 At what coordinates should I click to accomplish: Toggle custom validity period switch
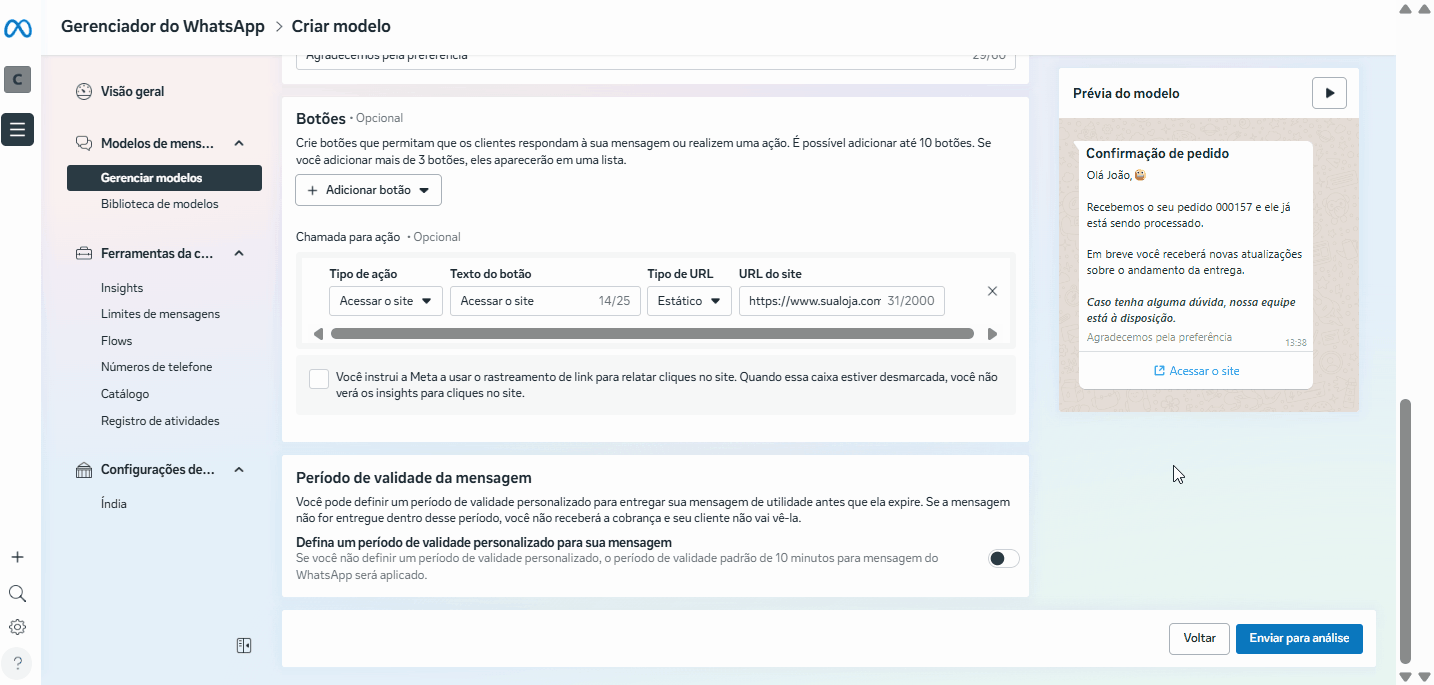pyautogui.click(x=1003, y=559)
